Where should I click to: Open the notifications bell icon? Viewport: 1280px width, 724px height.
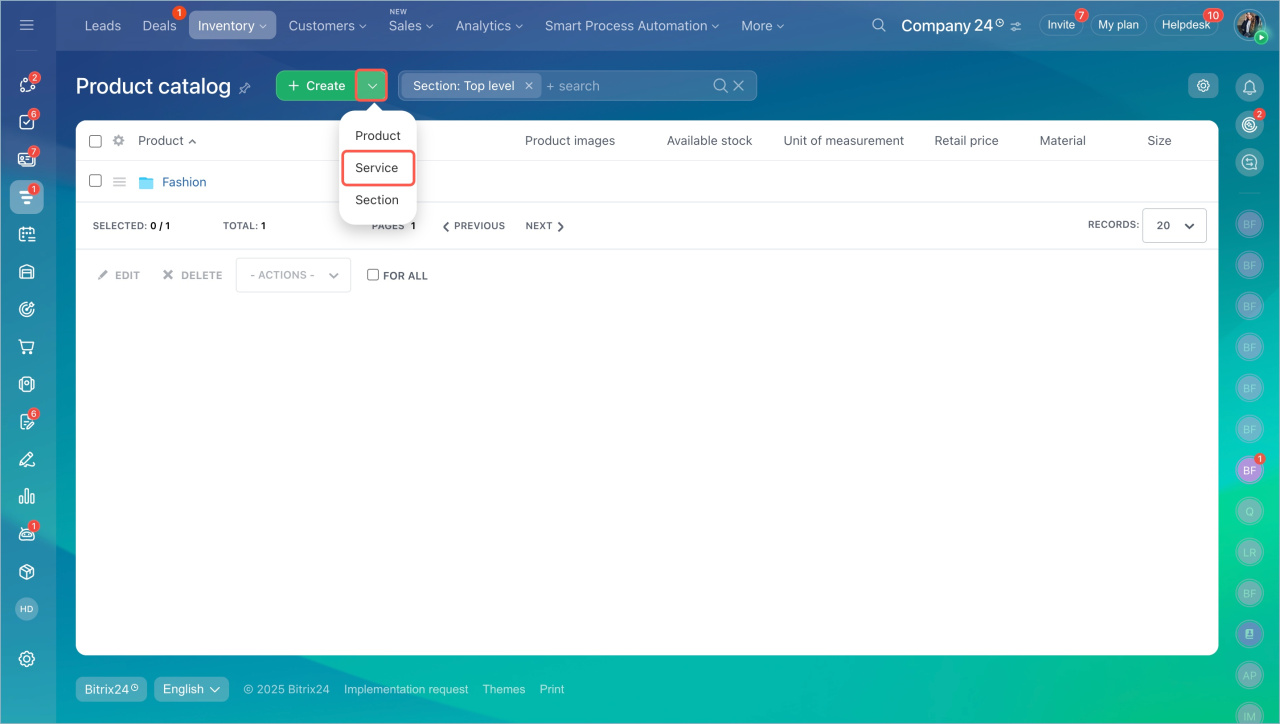(1249, 87)
